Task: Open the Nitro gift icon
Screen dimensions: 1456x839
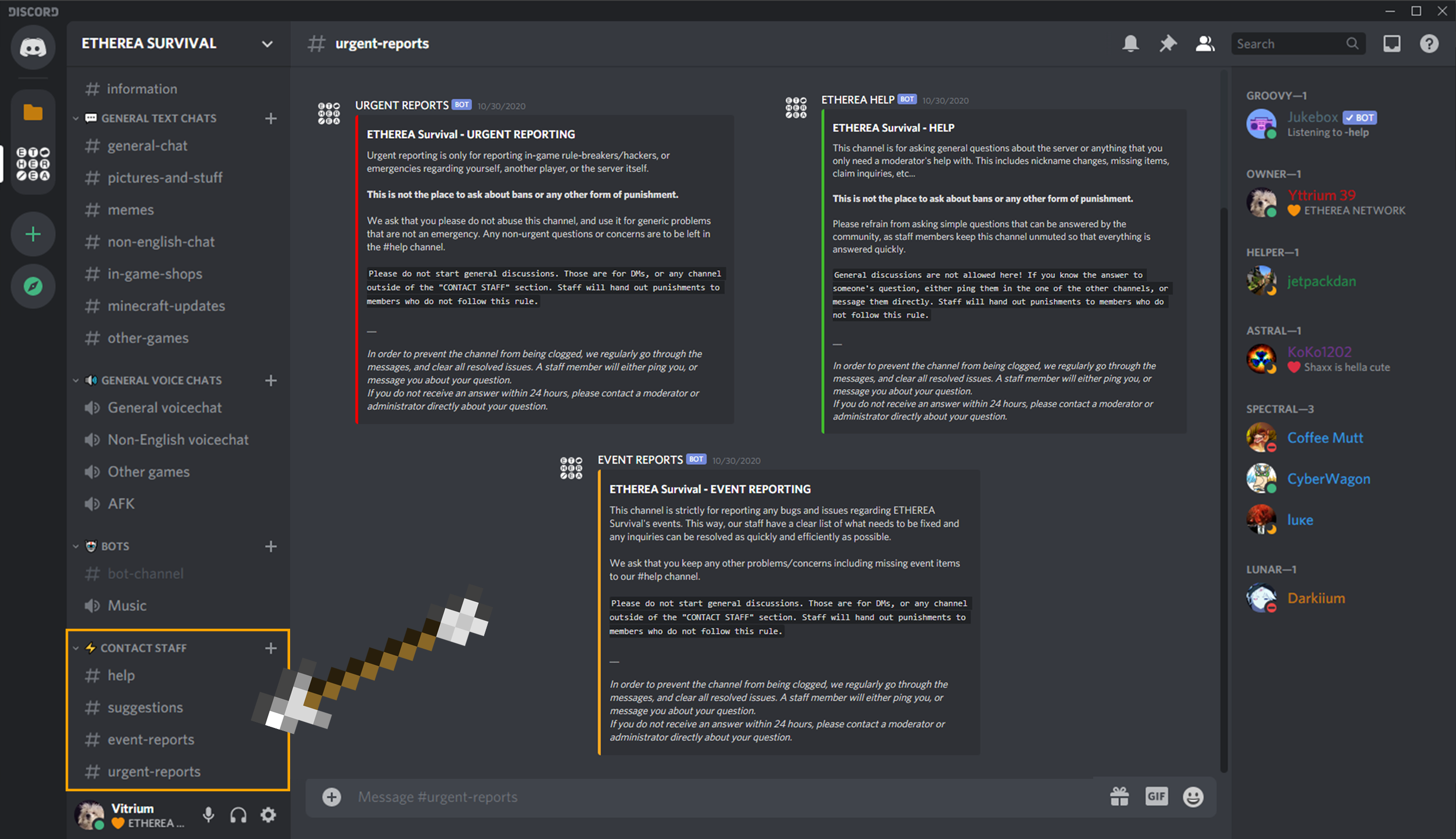Action: coord(1119,797)
